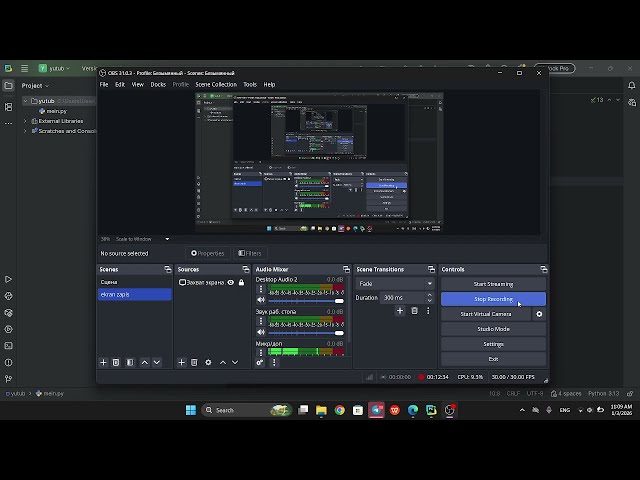The image size is (640, 480).
Task: Show hidden system tray icons chevron
Action: [x=522, y=410]
